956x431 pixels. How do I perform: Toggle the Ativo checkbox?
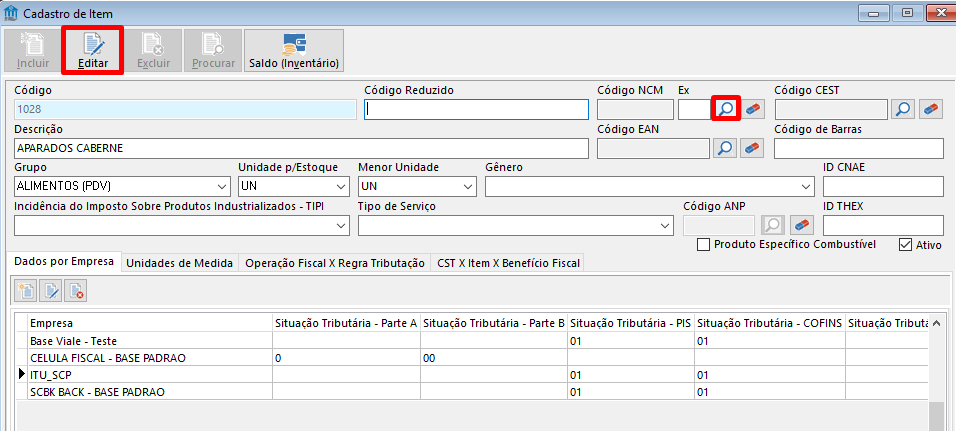coord(905,244)
